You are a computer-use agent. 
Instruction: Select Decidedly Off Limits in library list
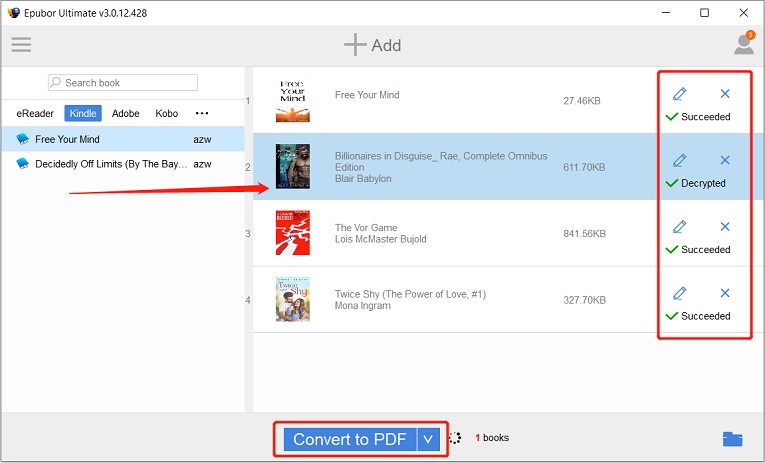point(123,164)
